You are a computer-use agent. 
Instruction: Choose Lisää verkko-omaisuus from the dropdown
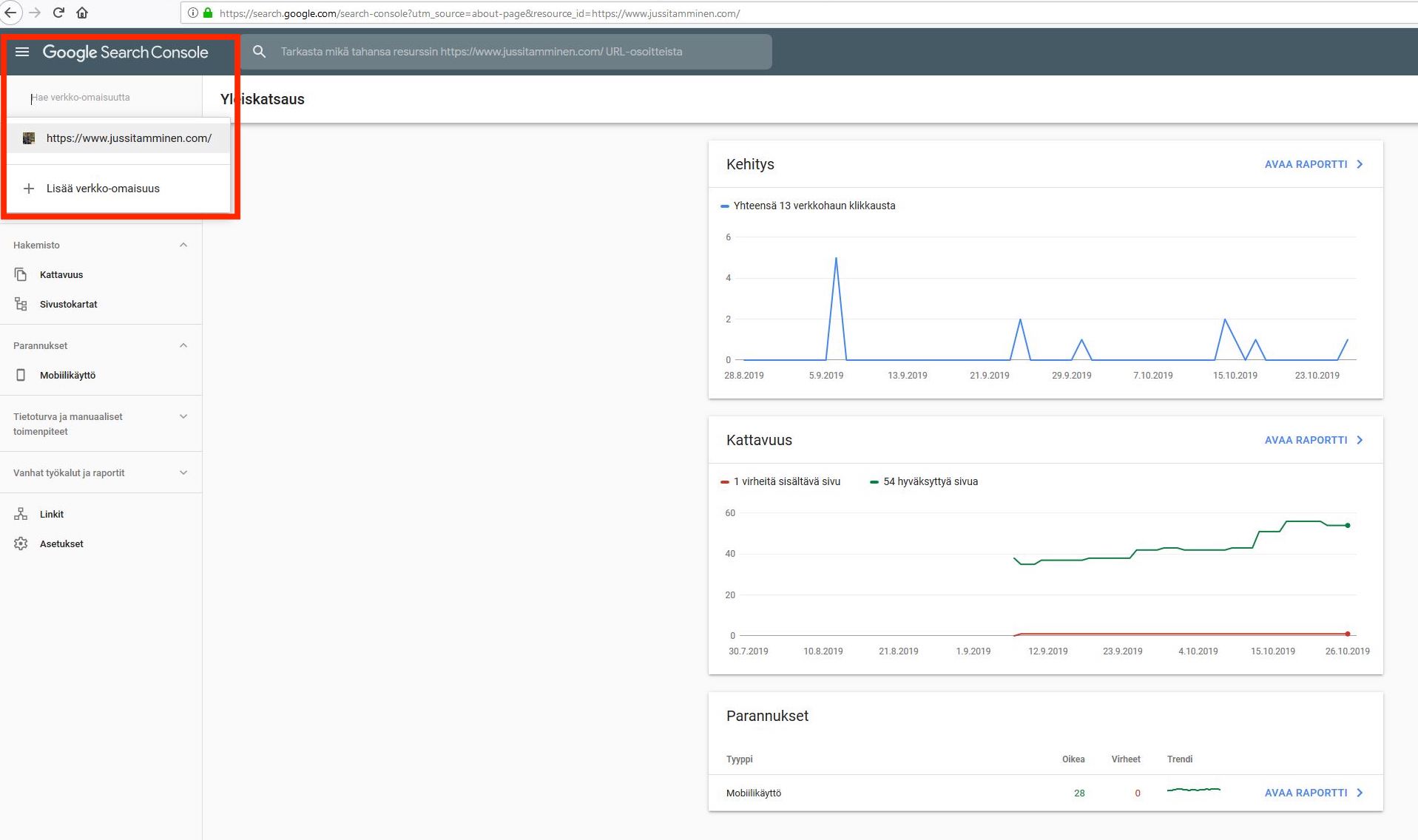[103, 189]
